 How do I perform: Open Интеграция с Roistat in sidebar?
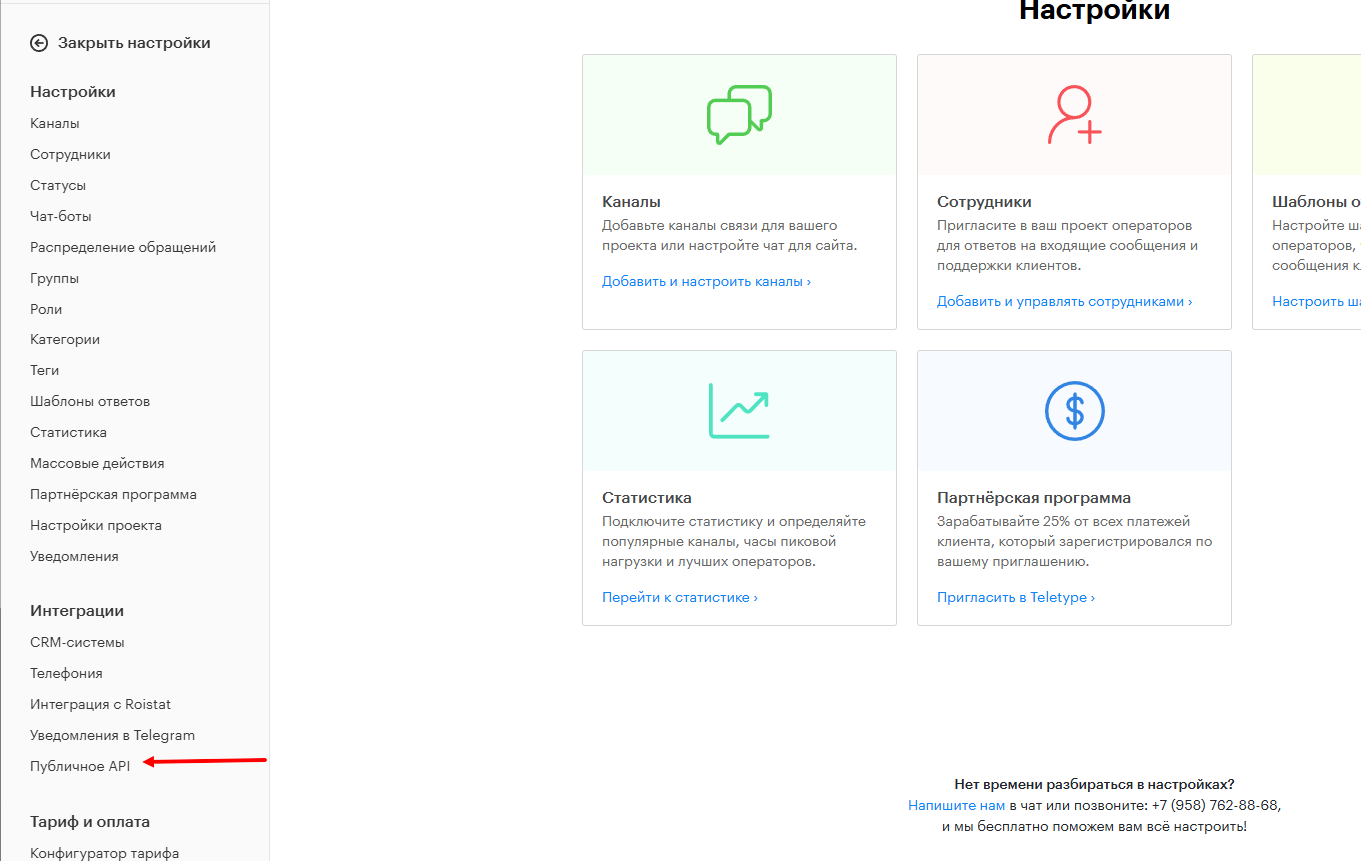[x=100, y=704]
